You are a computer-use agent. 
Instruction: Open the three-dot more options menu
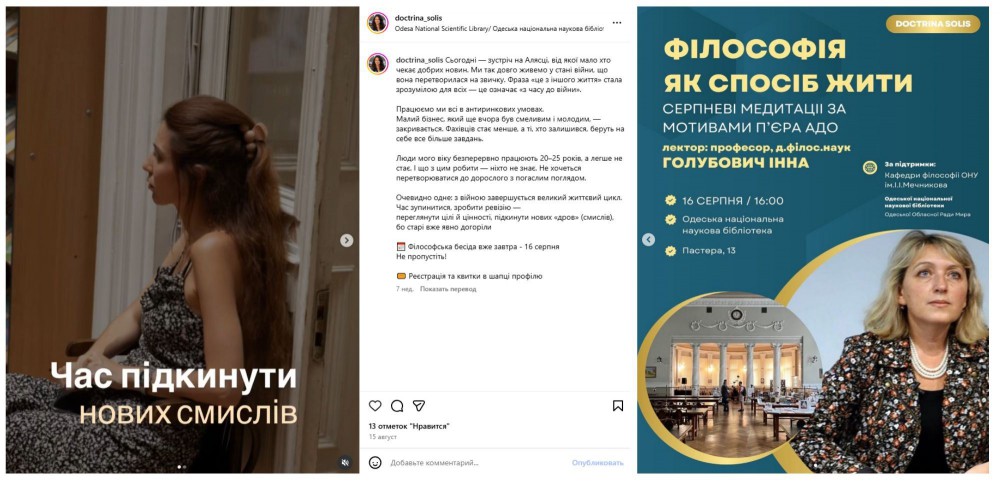pyautogui.click(x=616, y=22)
